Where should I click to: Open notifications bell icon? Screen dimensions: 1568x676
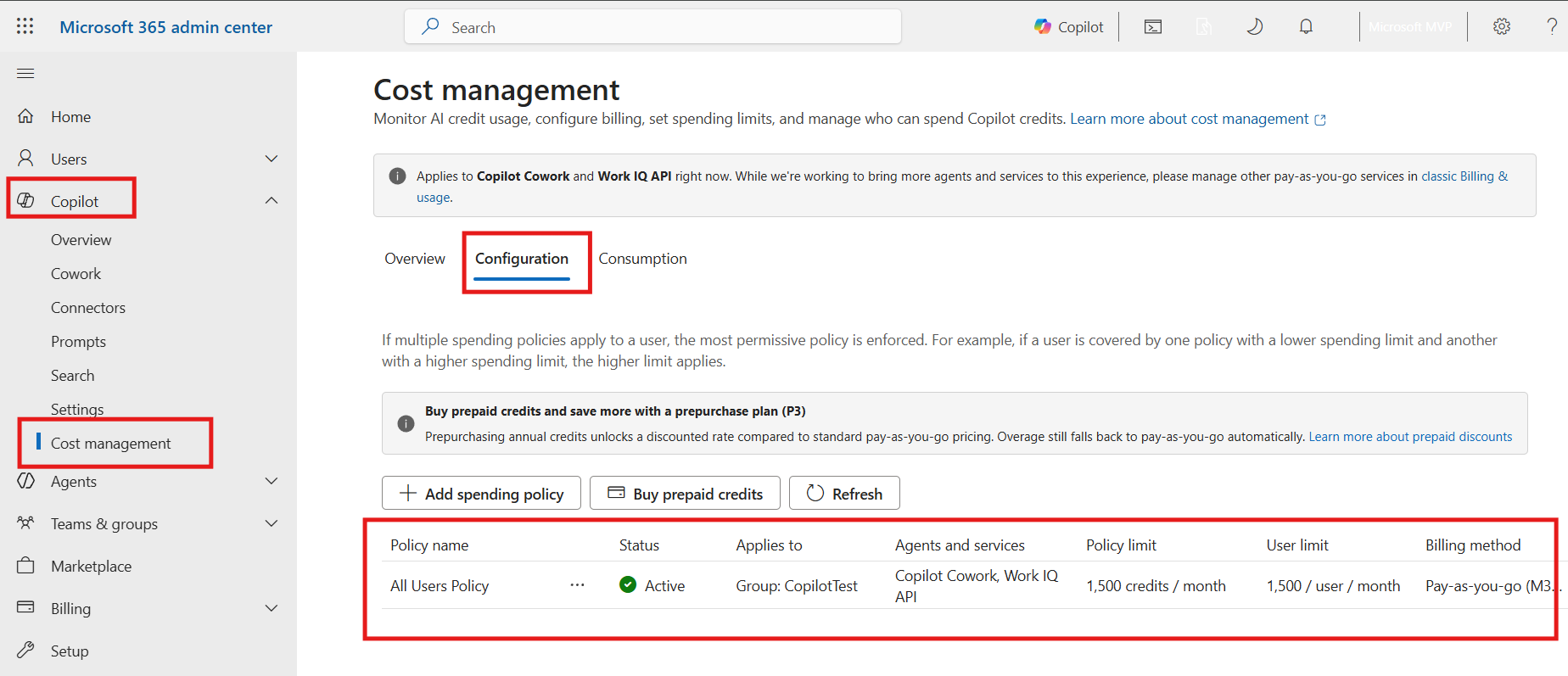tap(1306, 26)
